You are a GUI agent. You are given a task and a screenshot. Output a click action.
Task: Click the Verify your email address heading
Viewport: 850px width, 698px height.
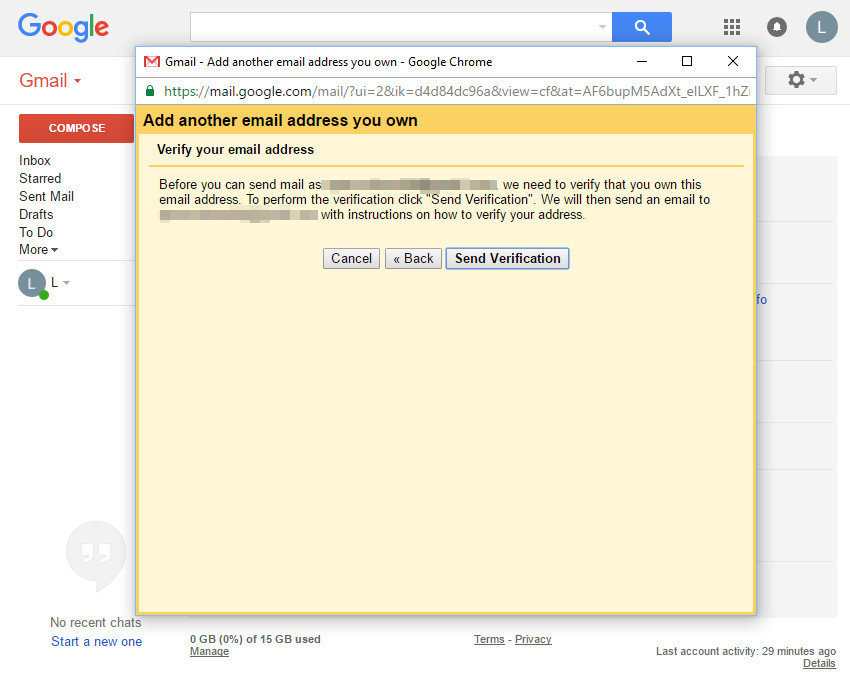(x=235, y=150)
